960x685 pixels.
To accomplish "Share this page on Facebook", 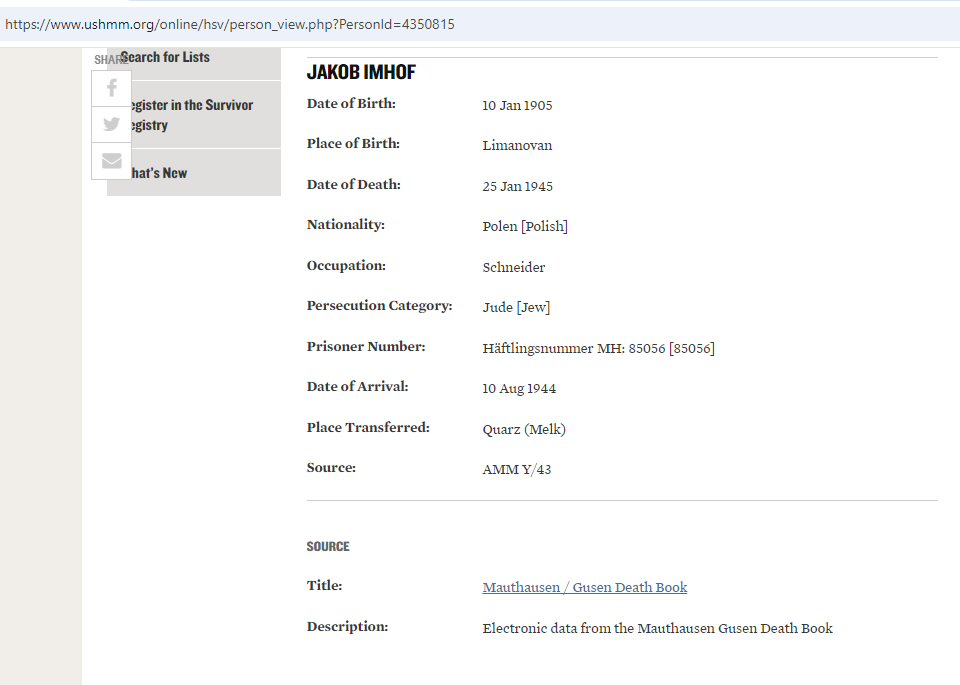I will (x=111, y=88).
